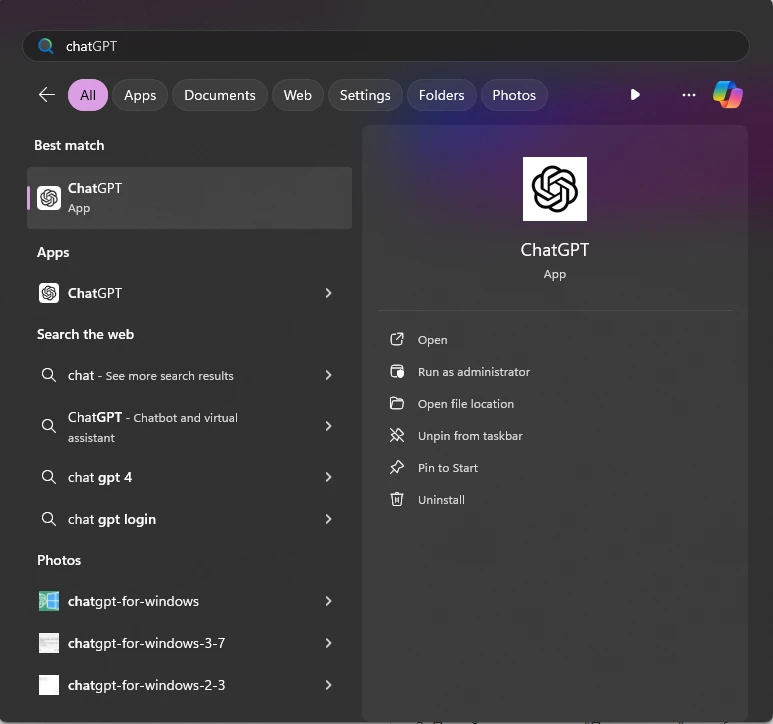Open the Copilot icon

728,95
